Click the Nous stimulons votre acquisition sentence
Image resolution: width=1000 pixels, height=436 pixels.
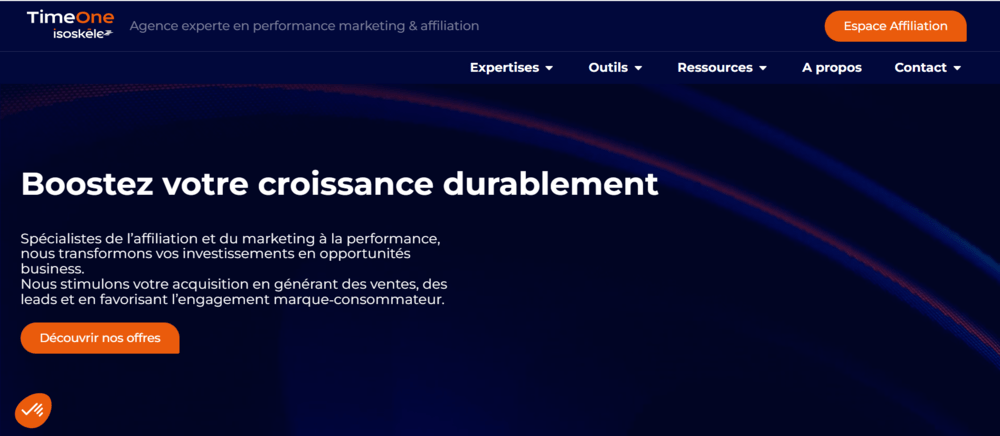point(232,292)
